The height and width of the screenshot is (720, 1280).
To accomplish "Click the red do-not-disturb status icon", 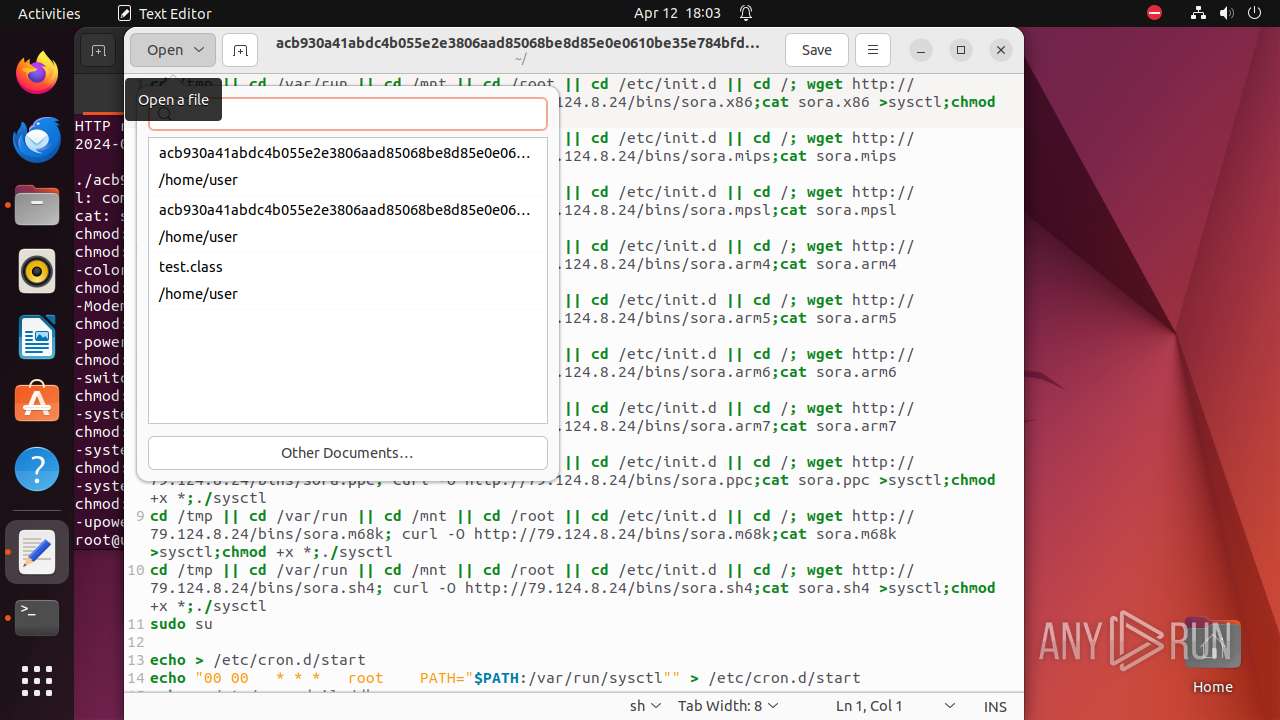I will [1155, 13].
